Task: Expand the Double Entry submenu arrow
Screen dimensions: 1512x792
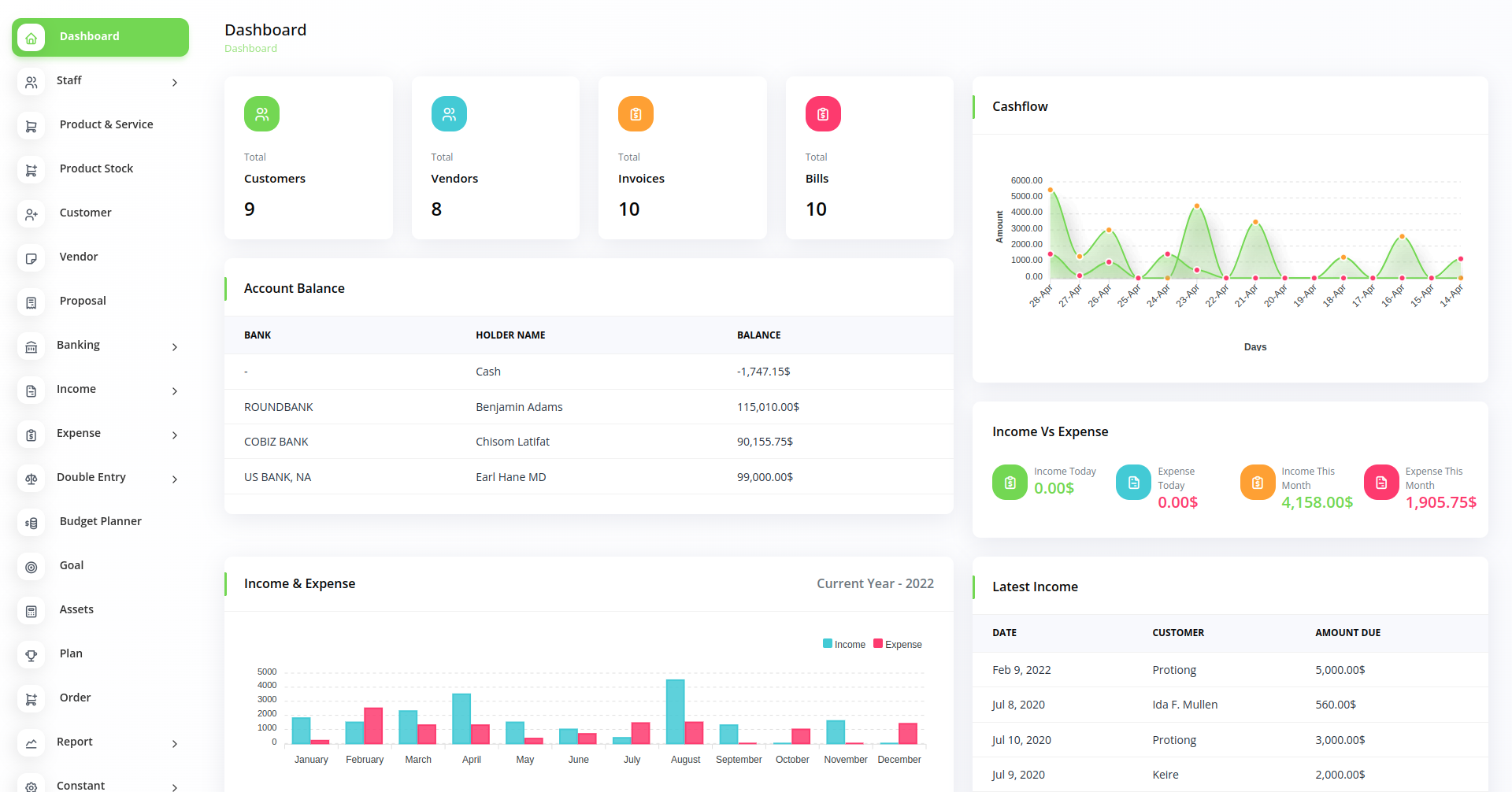Action: coord(175,479)
